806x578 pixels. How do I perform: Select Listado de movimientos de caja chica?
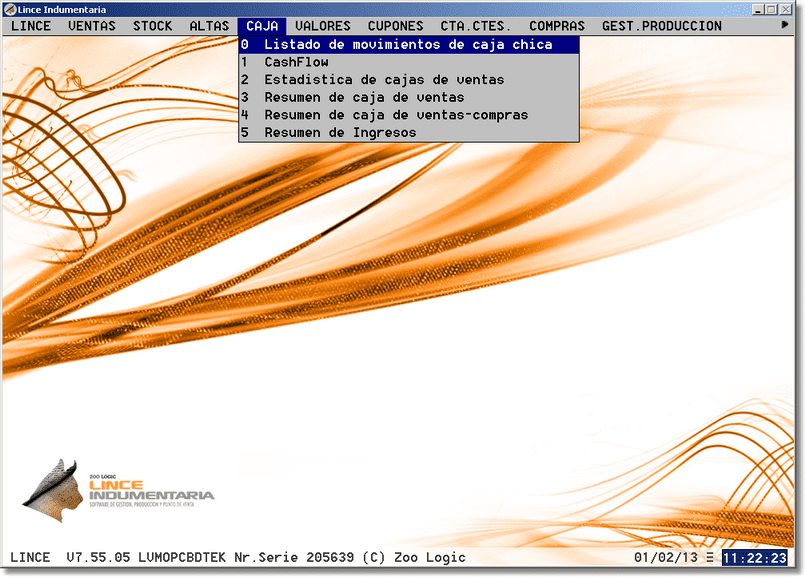pos(409,44)
